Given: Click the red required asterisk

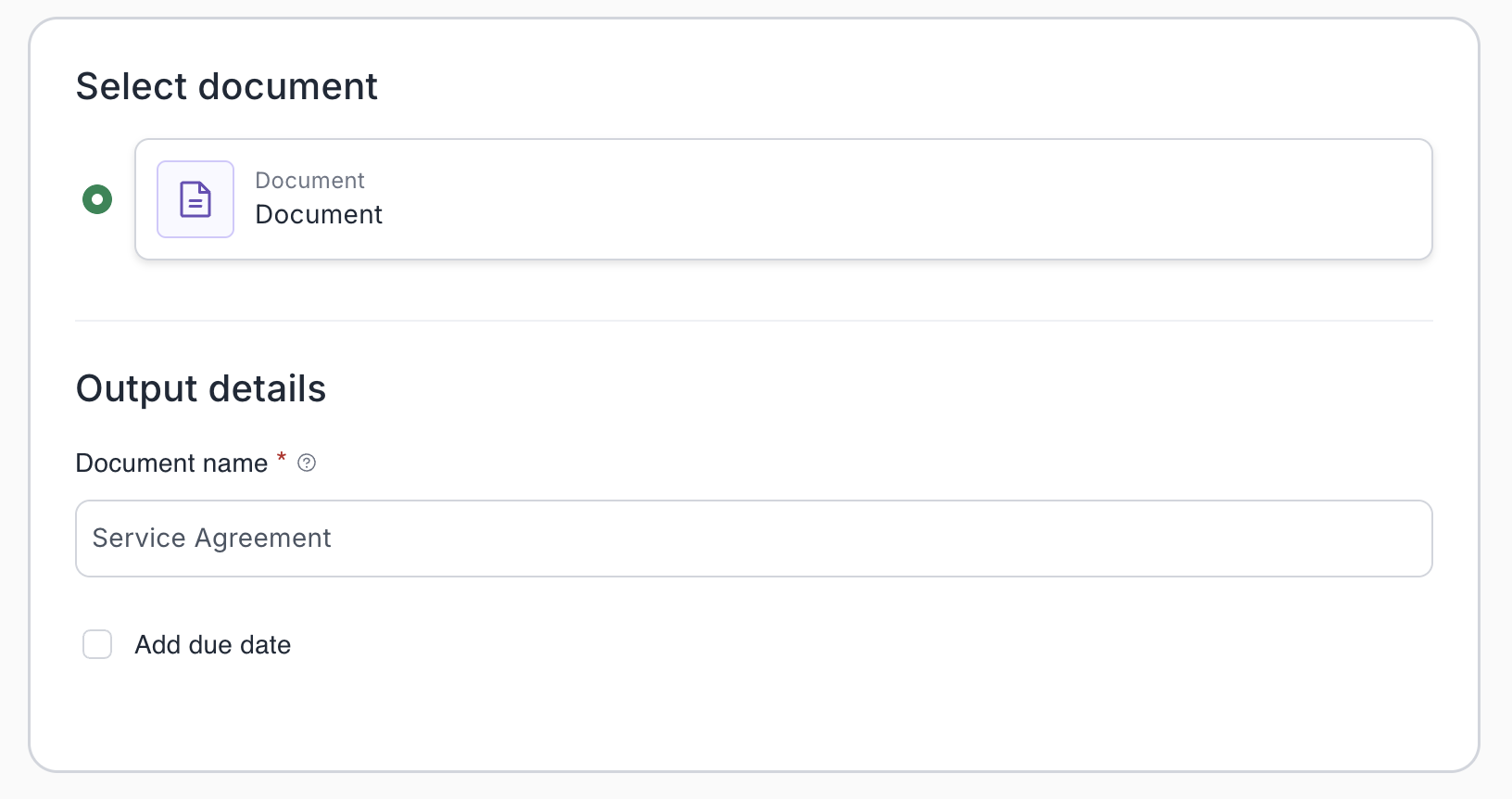Looking at the screenshot, I should pos(282,458).
